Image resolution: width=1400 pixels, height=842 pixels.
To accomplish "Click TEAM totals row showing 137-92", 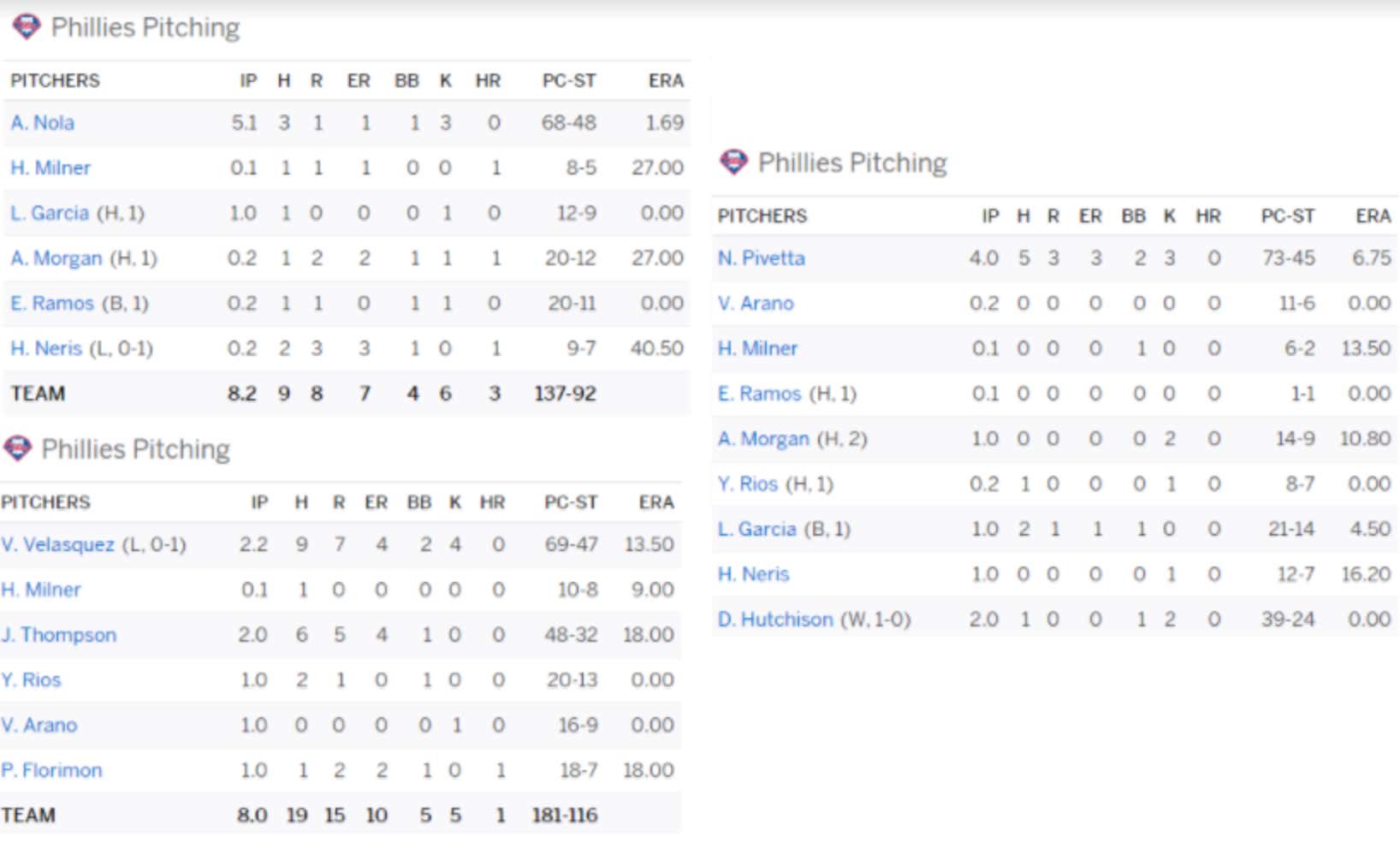I will tap(346, 394).
